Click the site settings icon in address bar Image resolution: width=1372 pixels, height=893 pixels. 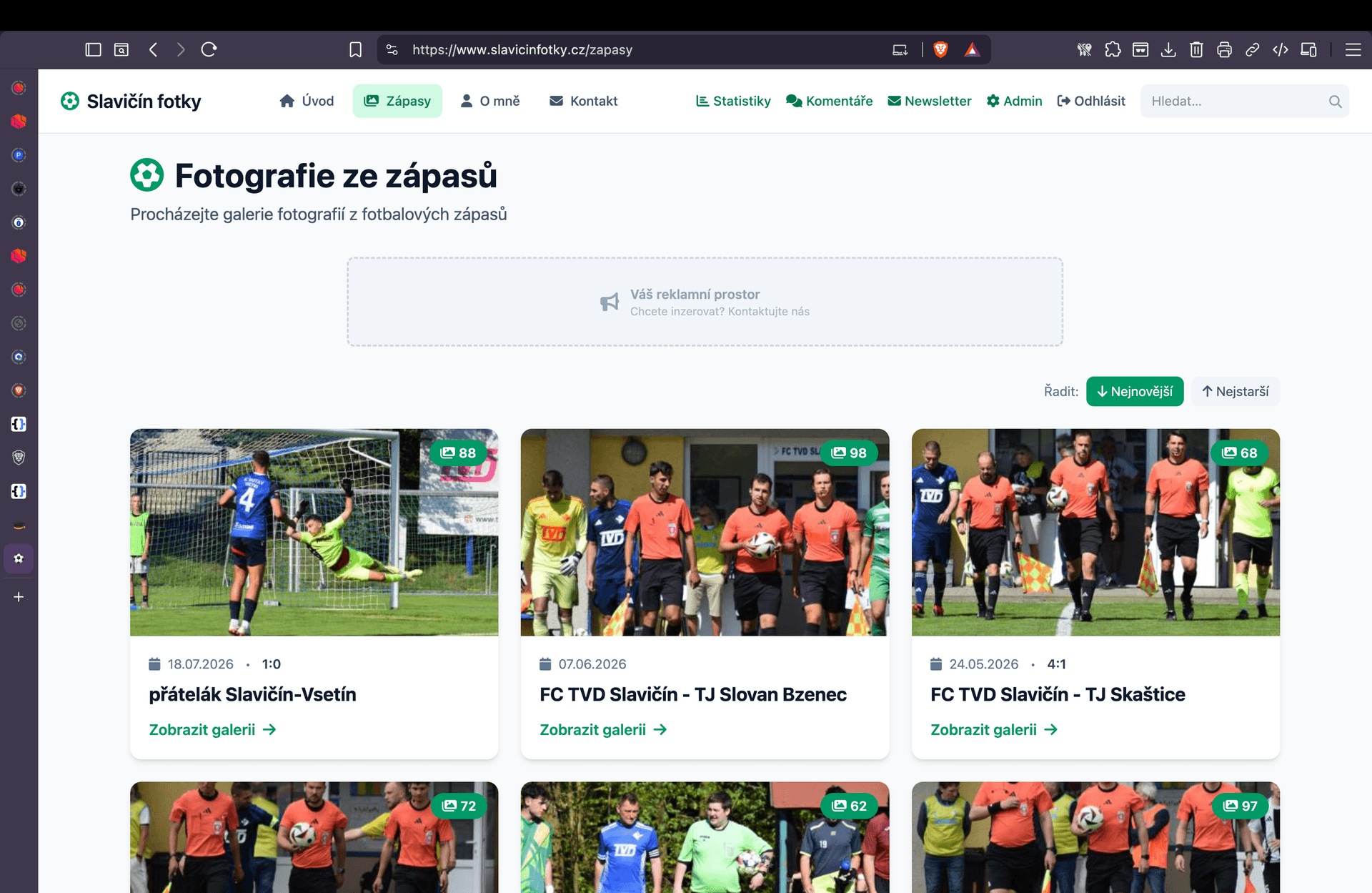click(392, 49)
